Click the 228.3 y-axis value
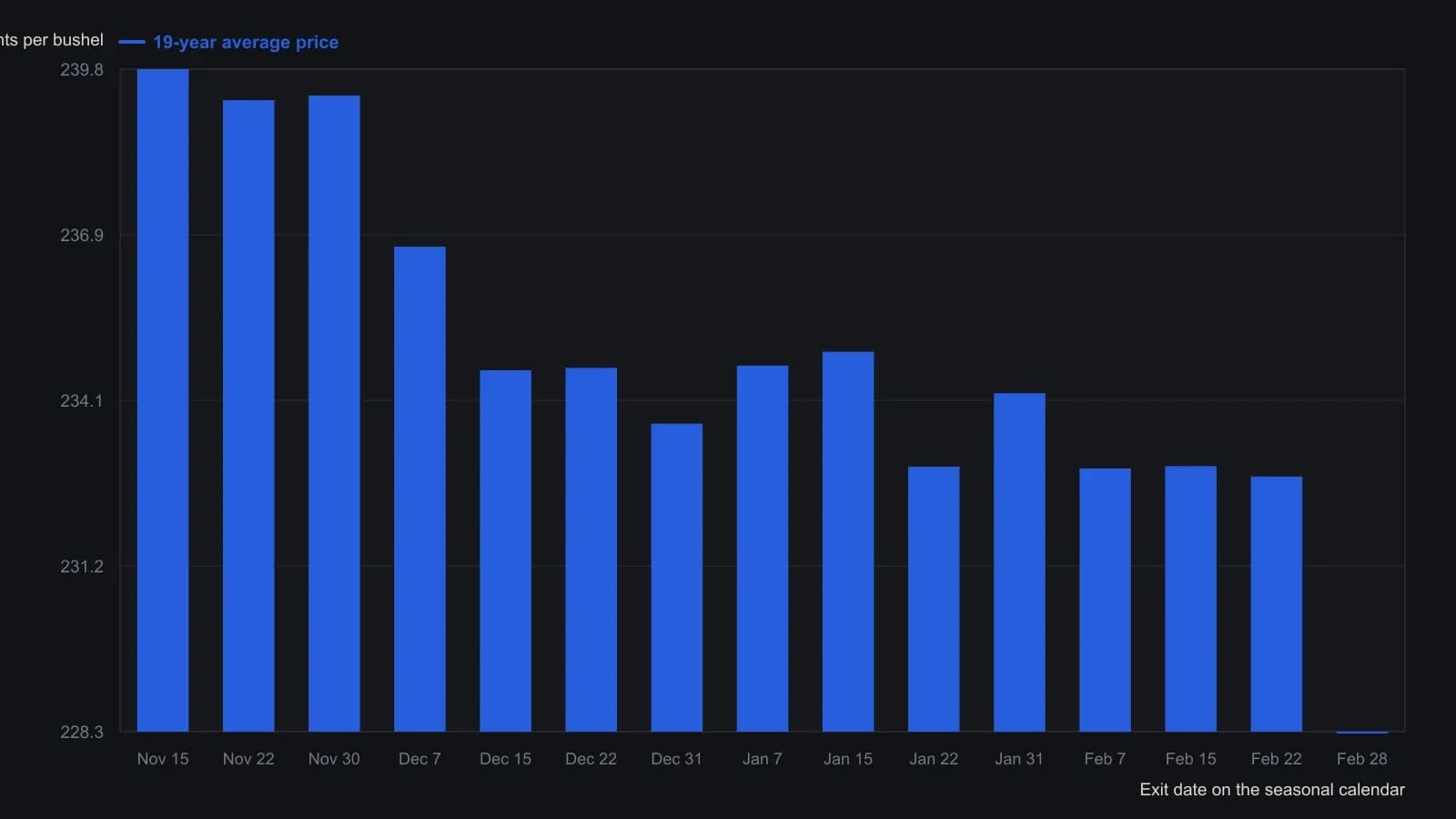Screen dimensions: 1456x819 pos(82,733)
